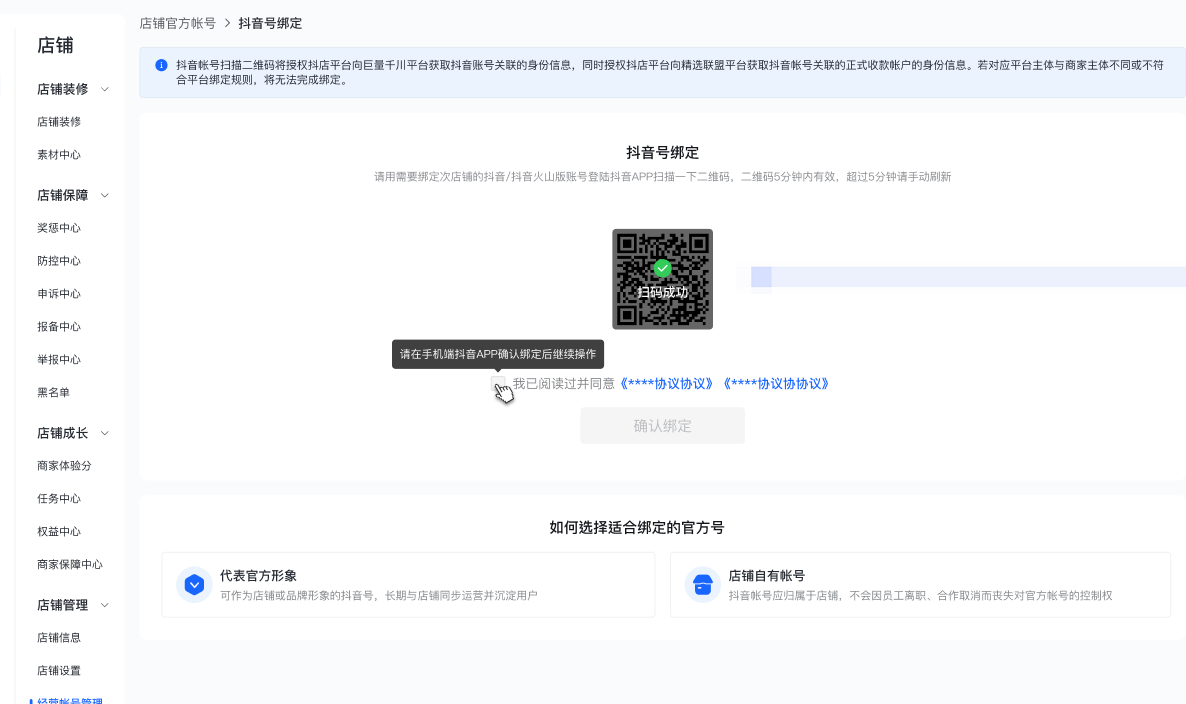Open 黑名单 in the sidebar
The width and height of the screenshot is (1186, 704).
pyautogui.click(x=53, y=393)
